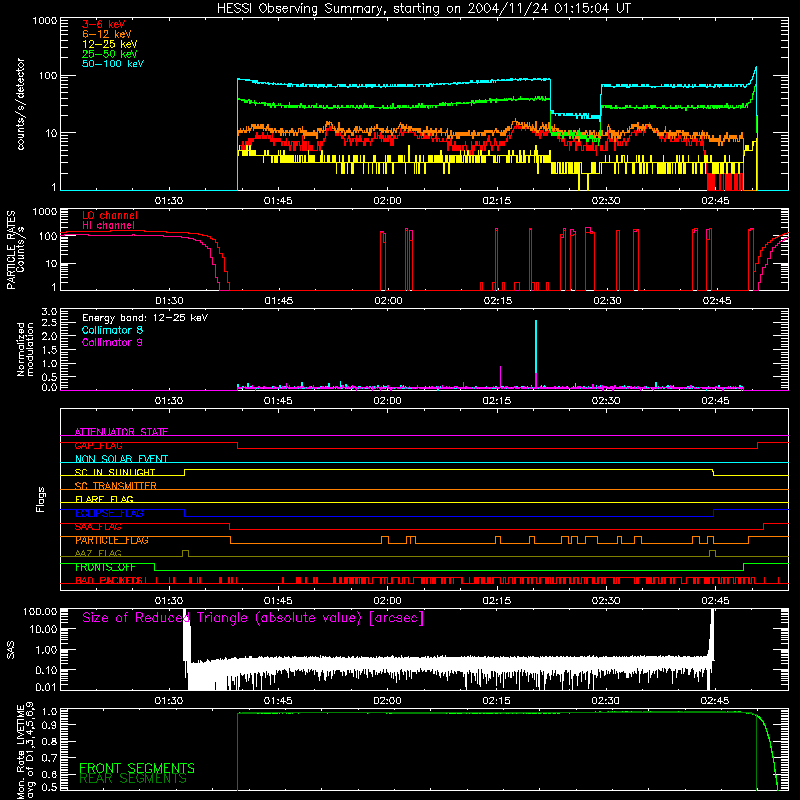The height and width of the screenshot is (800, 800).
Task: Click the REAR SEGMENTS legend label
Action: tap(133, 779)
